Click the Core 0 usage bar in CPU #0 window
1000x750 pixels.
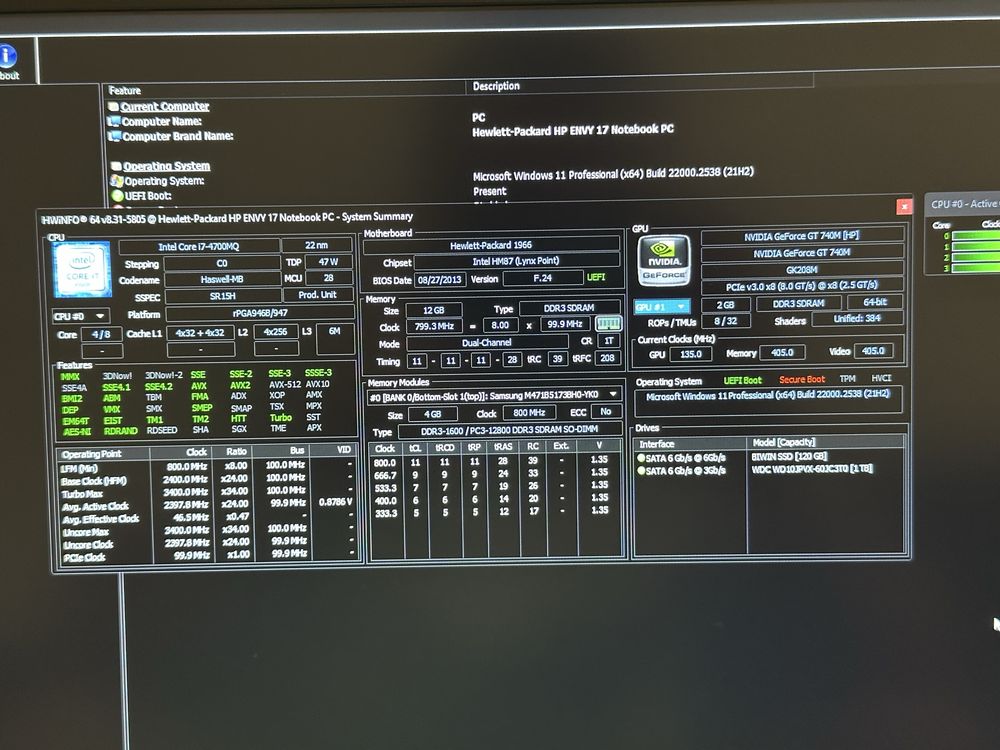click(x=975, y=236)
